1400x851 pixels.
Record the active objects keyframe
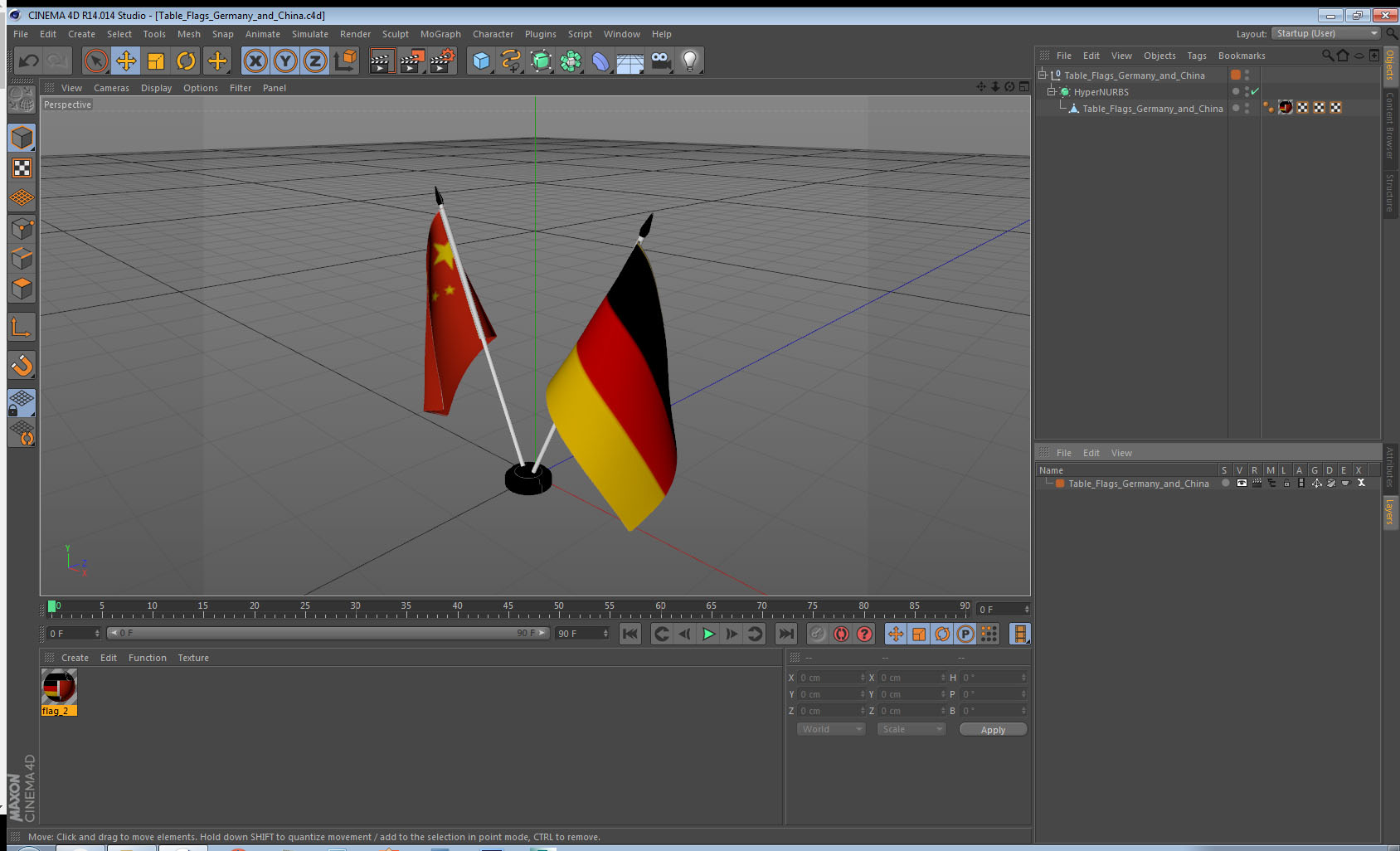tap(818, 634)
